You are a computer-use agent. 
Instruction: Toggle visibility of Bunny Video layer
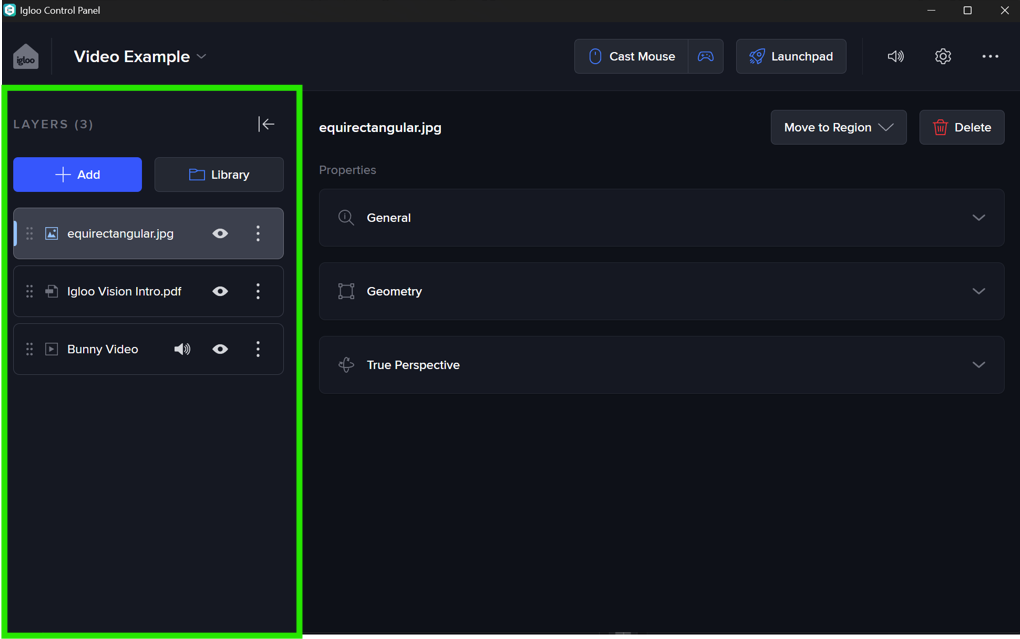(220, 349)
